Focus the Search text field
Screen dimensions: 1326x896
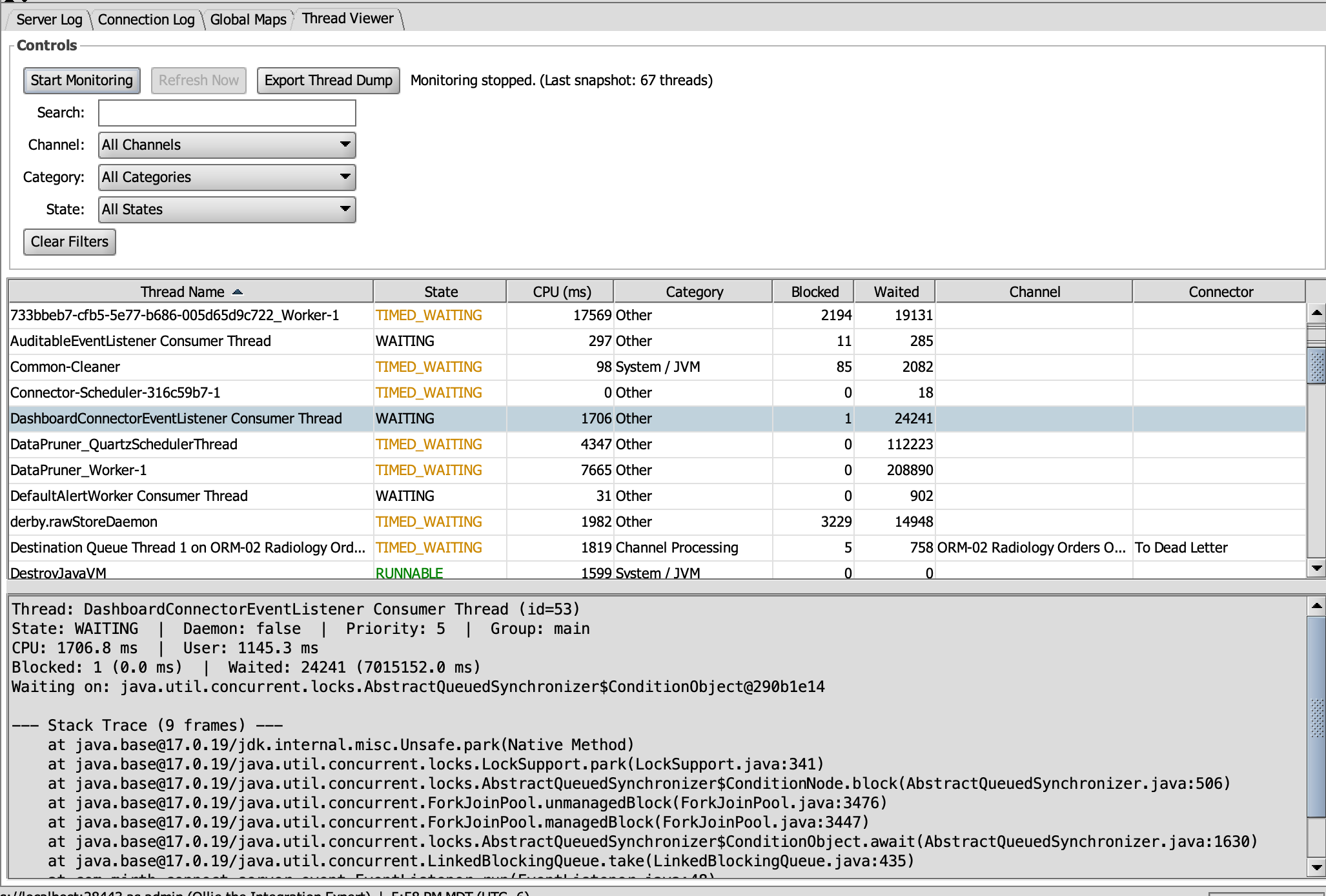point(227,113)
